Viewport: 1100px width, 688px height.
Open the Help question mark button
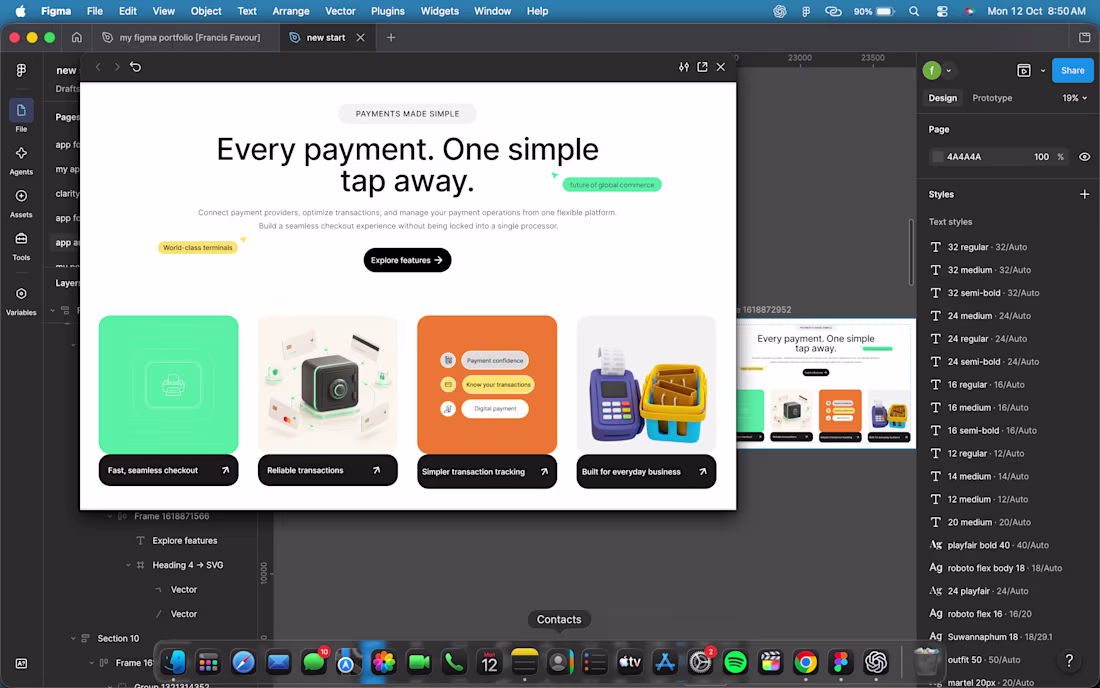click(x=1069, y=660)
